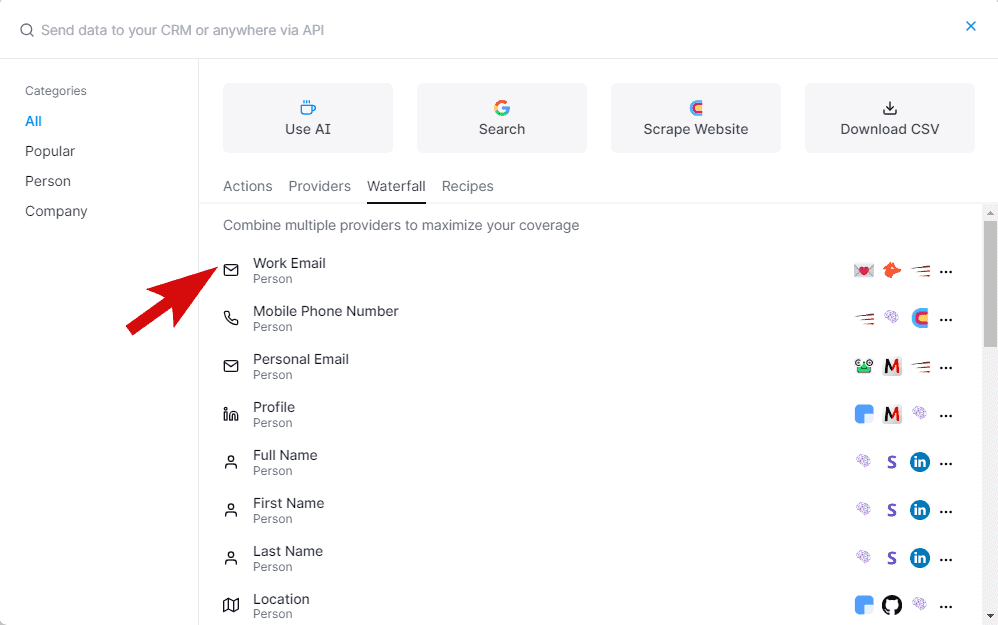The height and width of the screenshot is (625, 998).
Task: Open the Providers tab
Action: (319, 186)
